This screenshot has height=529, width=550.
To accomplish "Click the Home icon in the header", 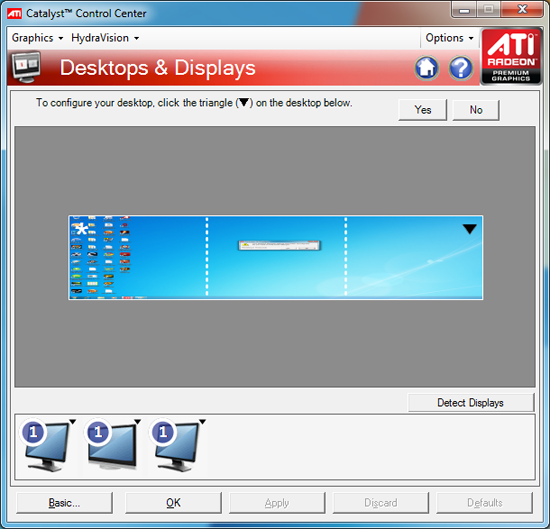I will coord(427,68).
